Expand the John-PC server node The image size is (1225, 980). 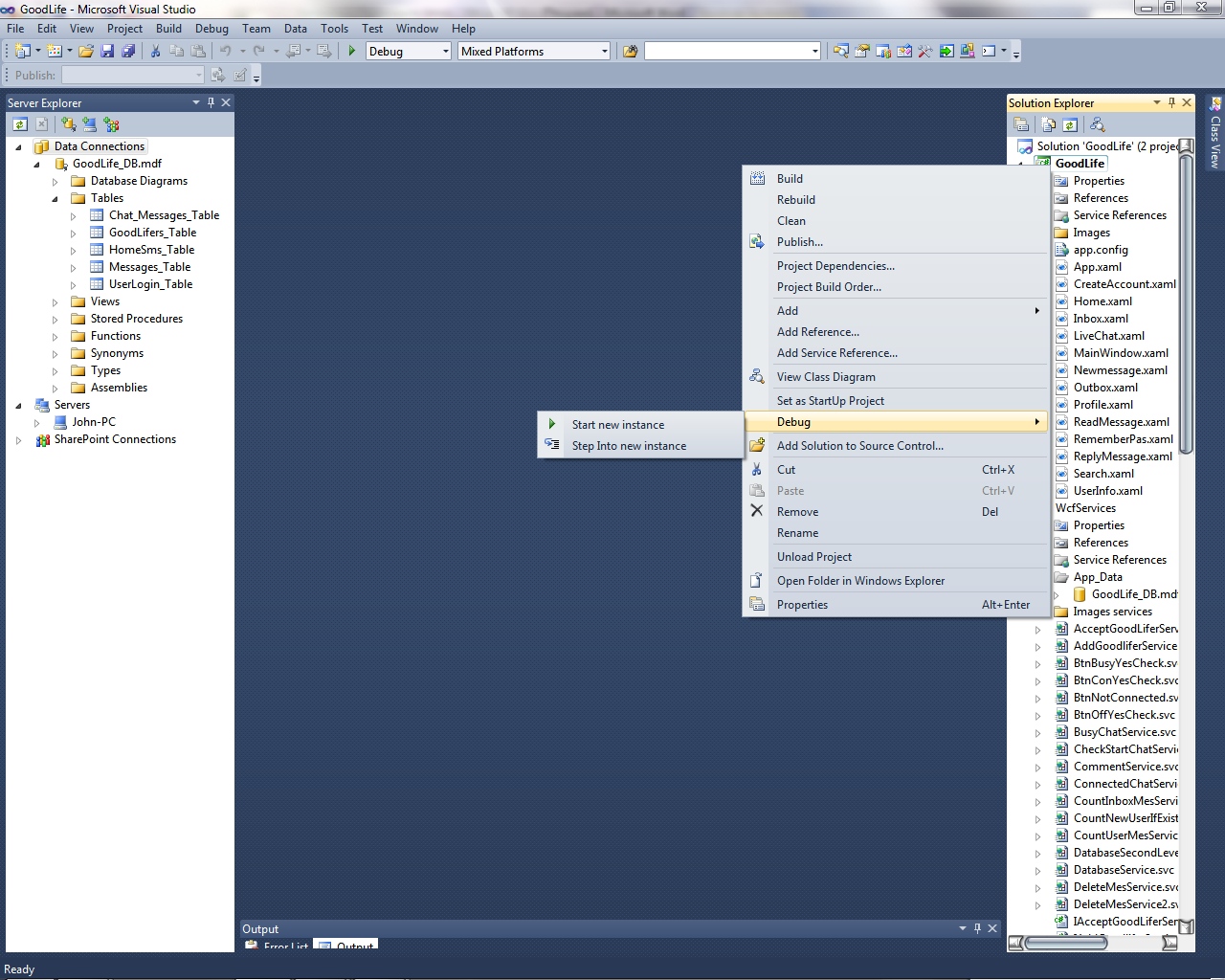36,423
